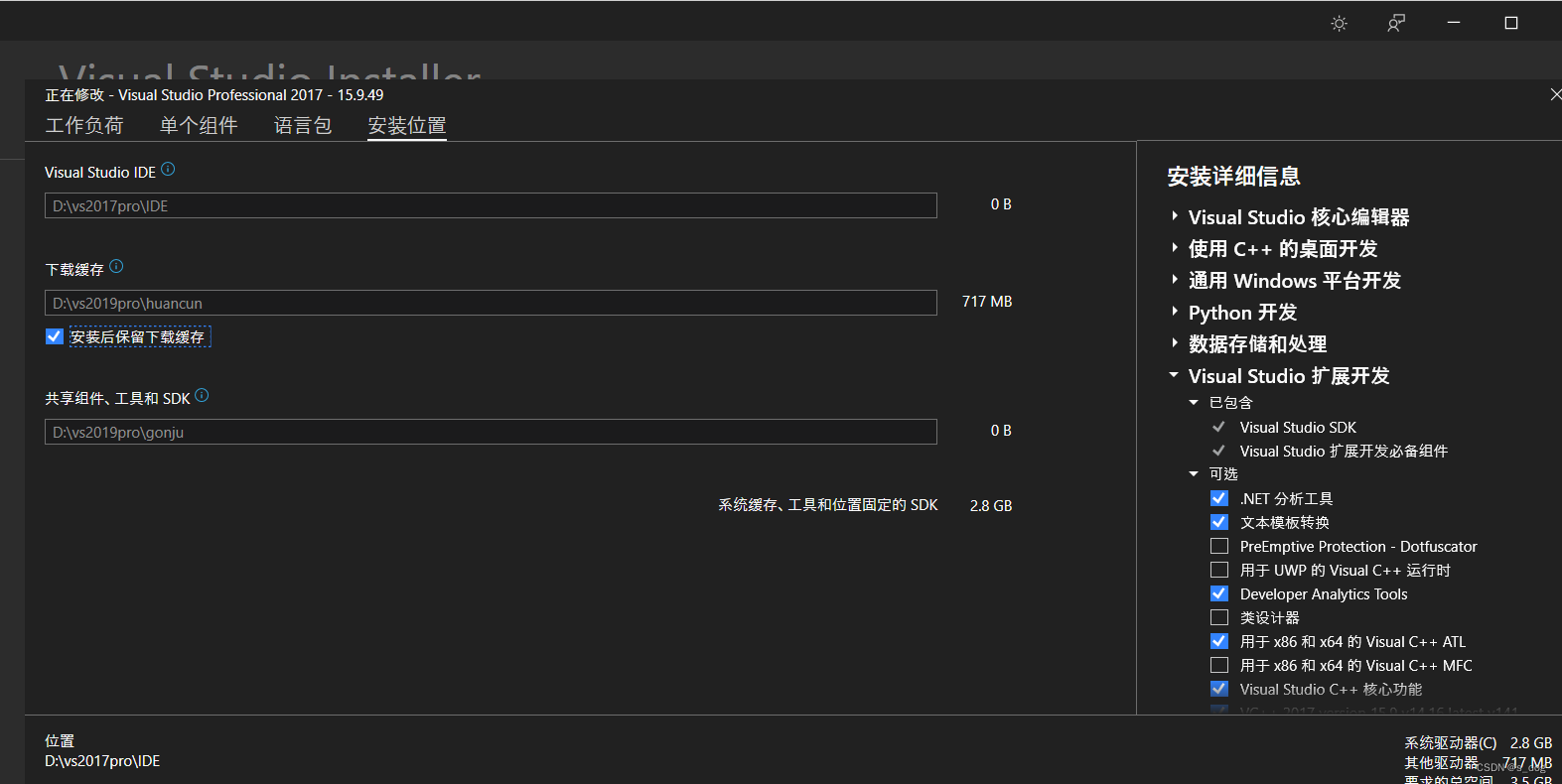
Task: Click the 系统驱动器(C) size entry
Action: click(1478, 742)
